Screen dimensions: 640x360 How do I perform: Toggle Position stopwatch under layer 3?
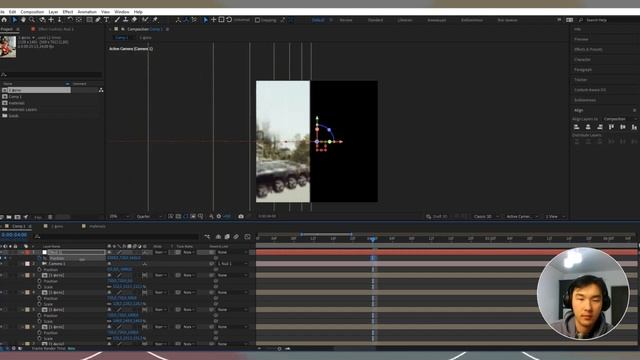pos(40,281)
